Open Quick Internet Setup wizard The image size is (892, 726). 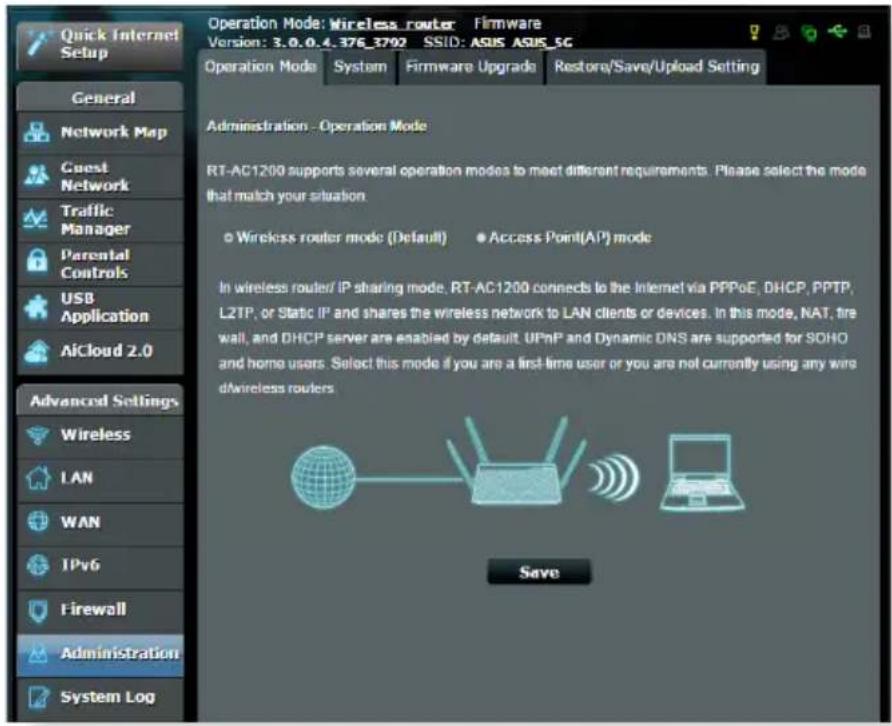pyautogui.click(x=100, y=45)
